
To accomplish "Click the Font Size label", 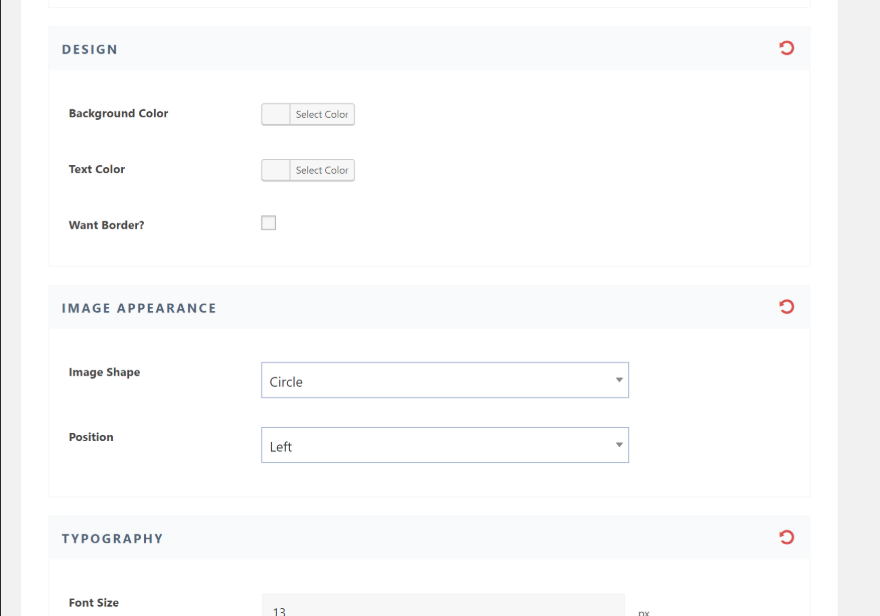I will click(94, 603).
